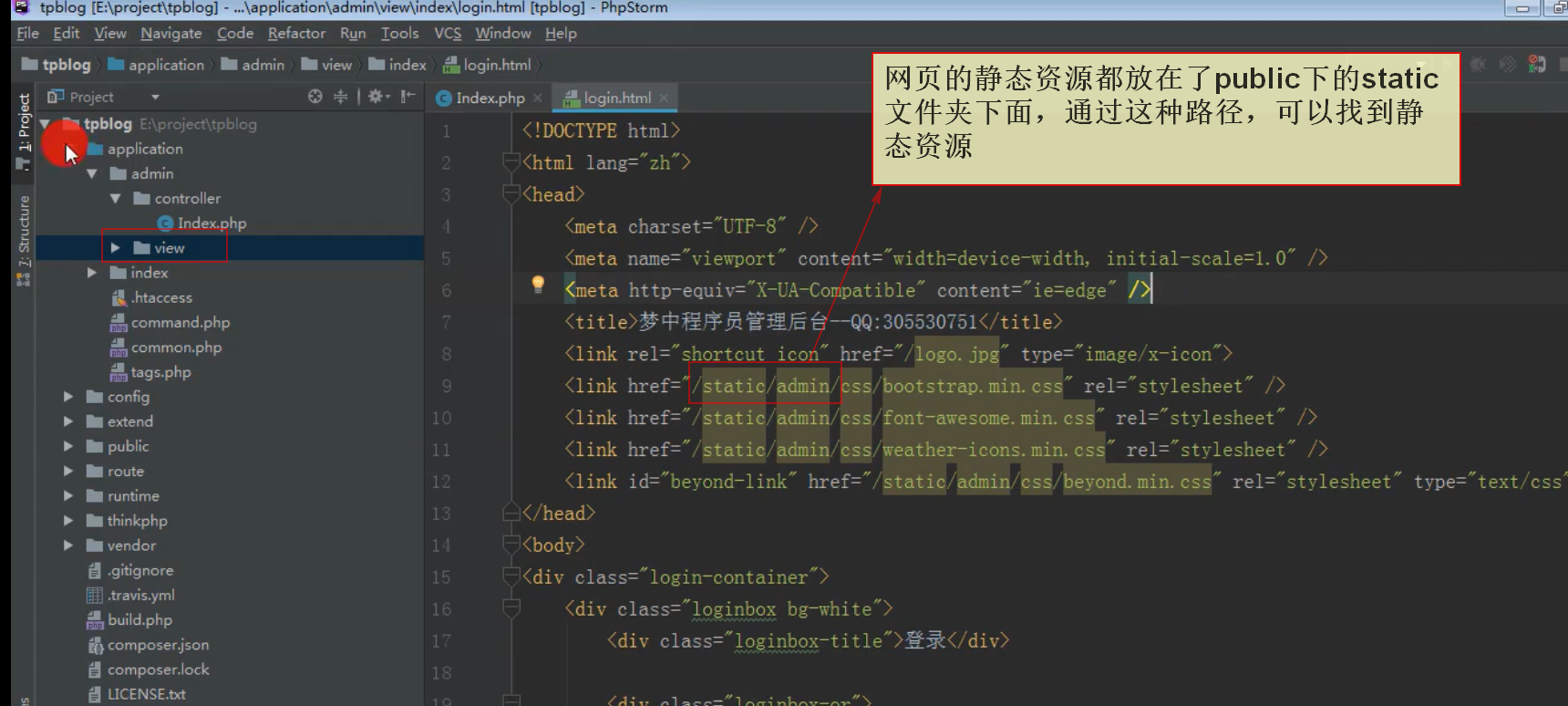Expand the thinkphp folder
This screenshot has width=1568, height=706.
67,520
